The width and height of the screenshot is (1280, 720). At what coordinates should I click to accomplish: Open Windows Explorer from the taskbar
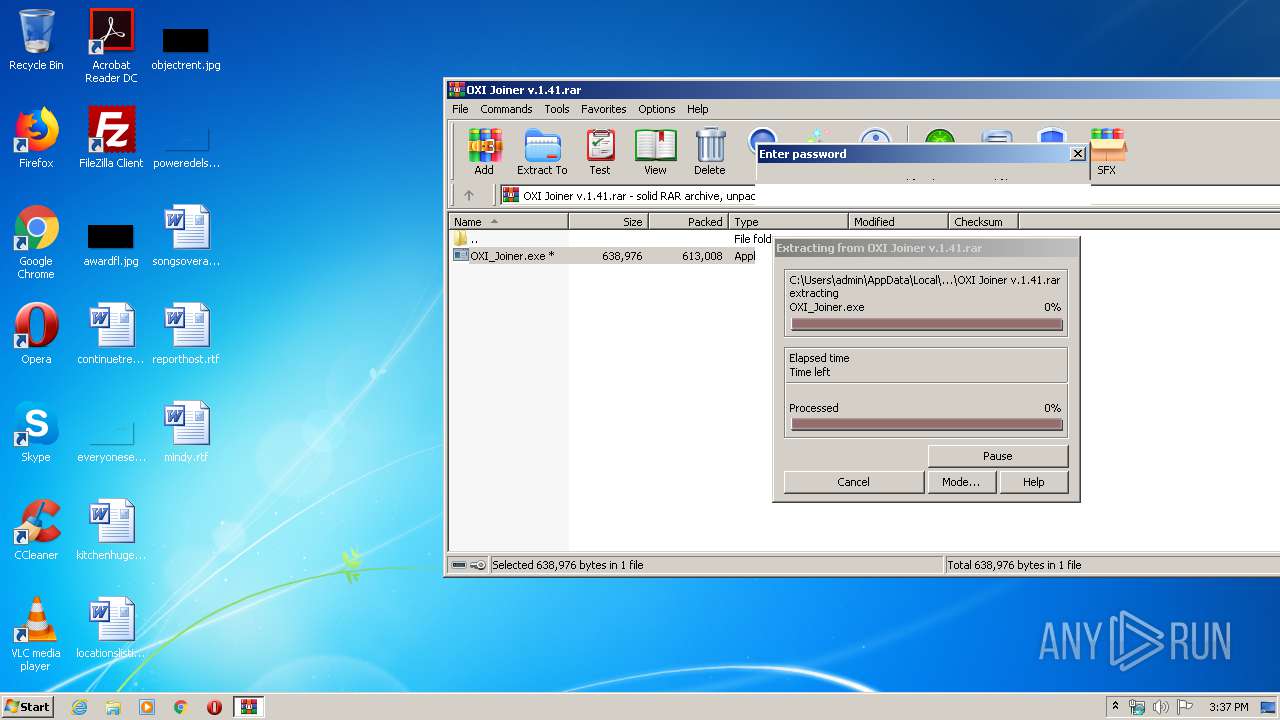point(113,707)
